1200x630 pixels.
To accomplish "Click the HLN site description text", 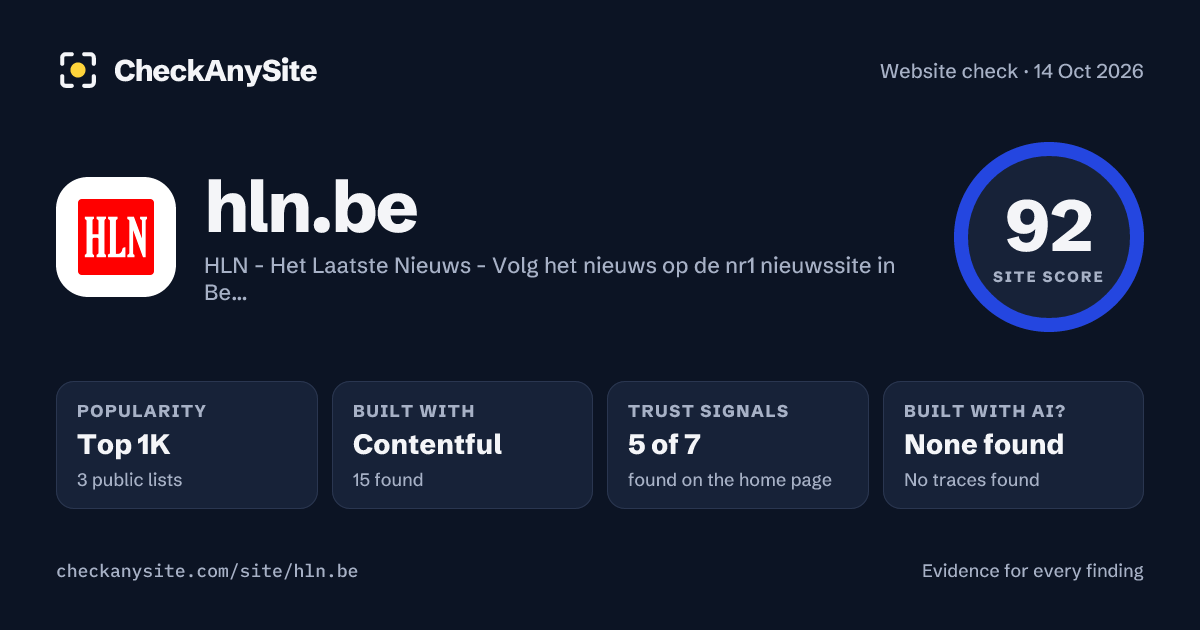I will [x=550, y=279].
